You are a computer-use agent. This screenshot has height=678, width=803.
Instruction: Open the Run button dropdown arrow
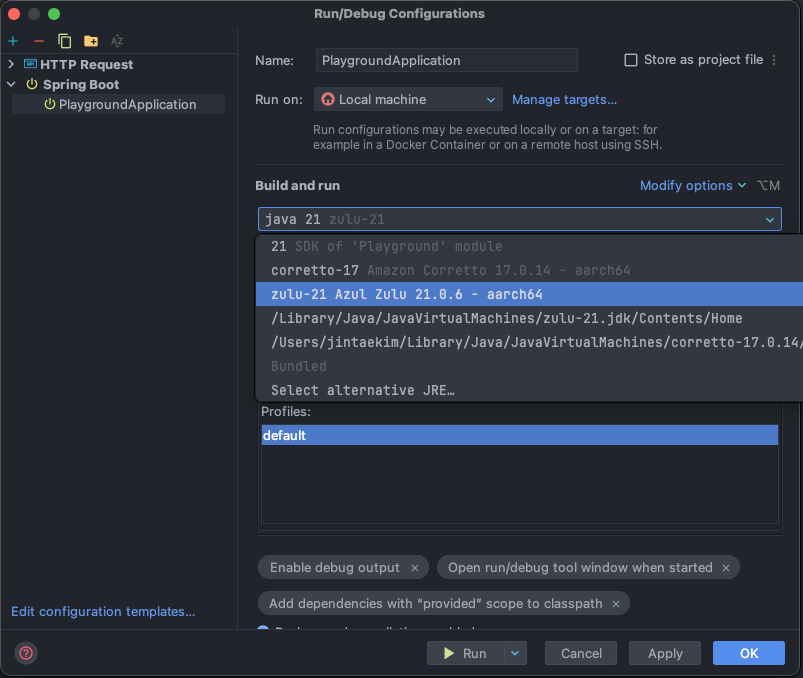(x=515, y=653)
